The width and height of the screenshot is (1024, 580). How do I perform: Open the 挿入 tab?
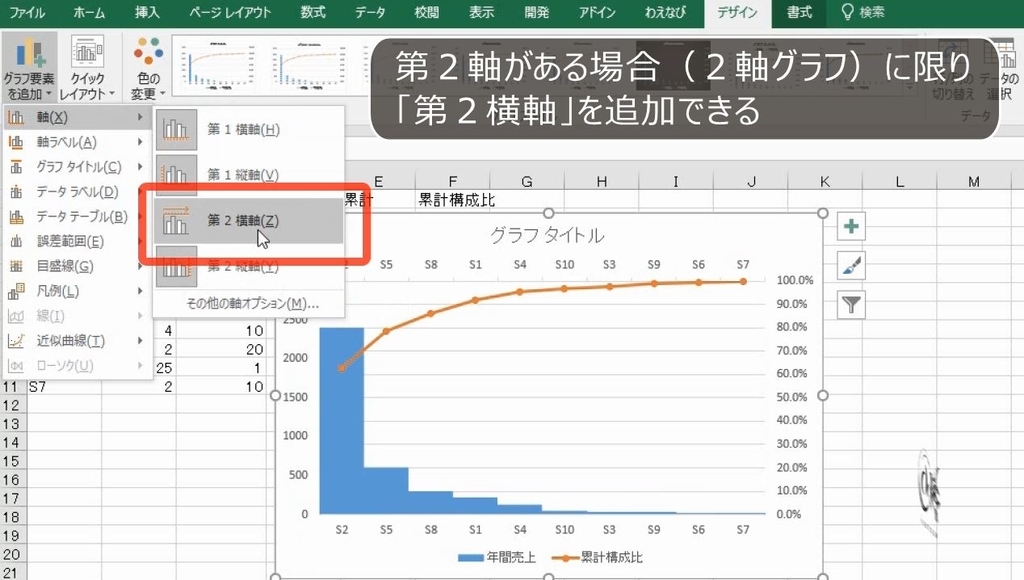click(x=147, y=12)
